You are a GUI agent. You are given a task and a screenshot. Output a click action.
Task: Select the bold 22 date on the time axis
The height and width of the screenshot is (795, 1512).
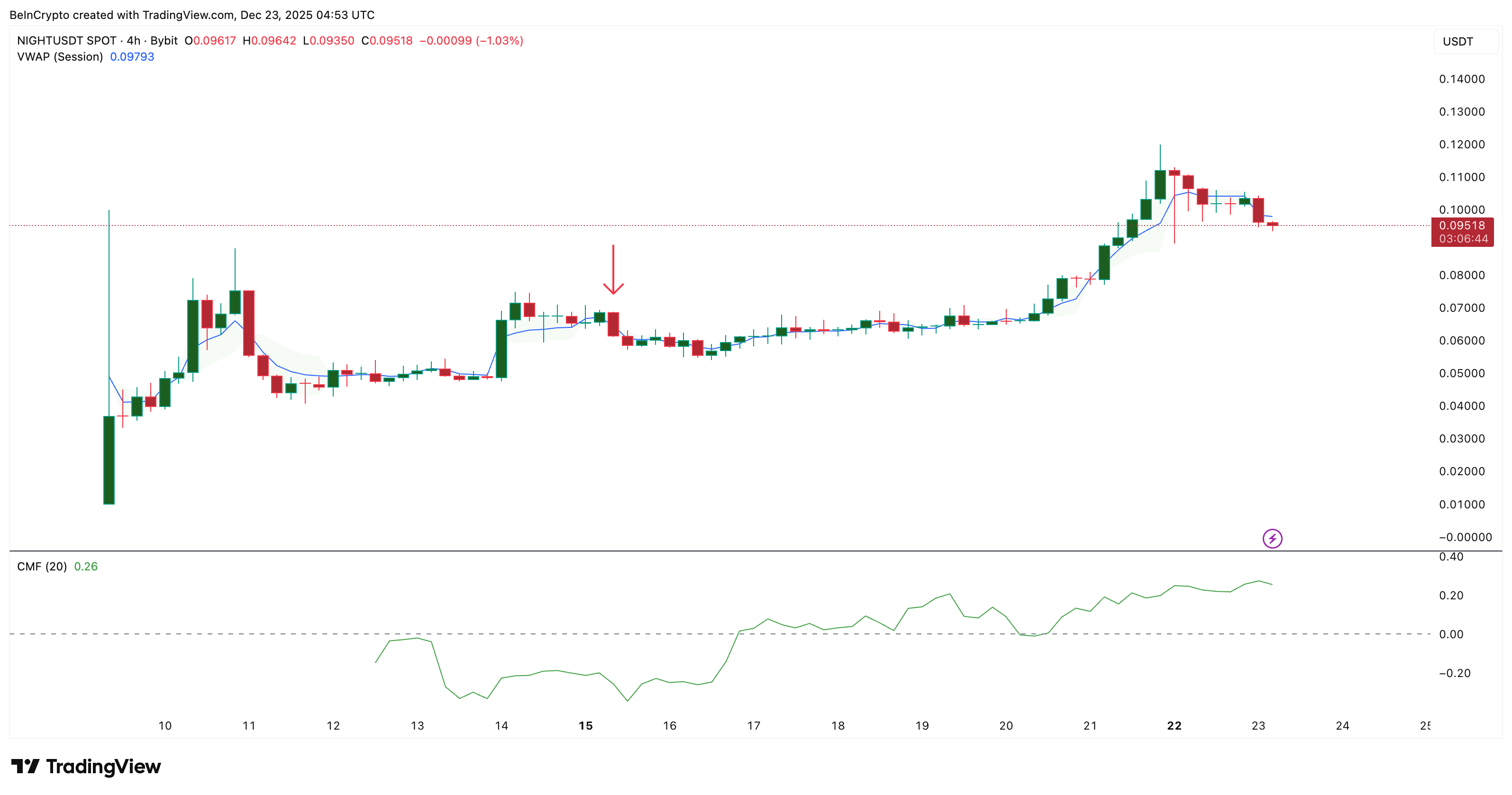pyautogui.click(x=1174, y=725)
